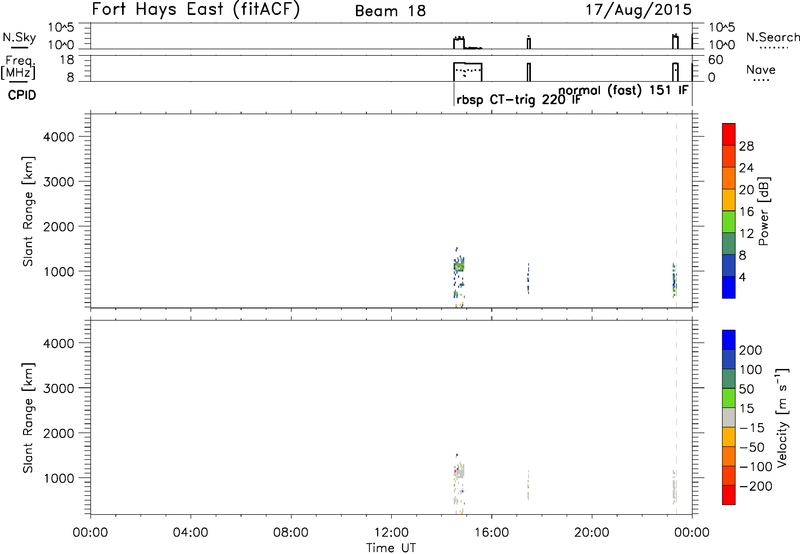Click the 'Beam 18' label
The image size is (800, 554).
click(x=390, y=11)
